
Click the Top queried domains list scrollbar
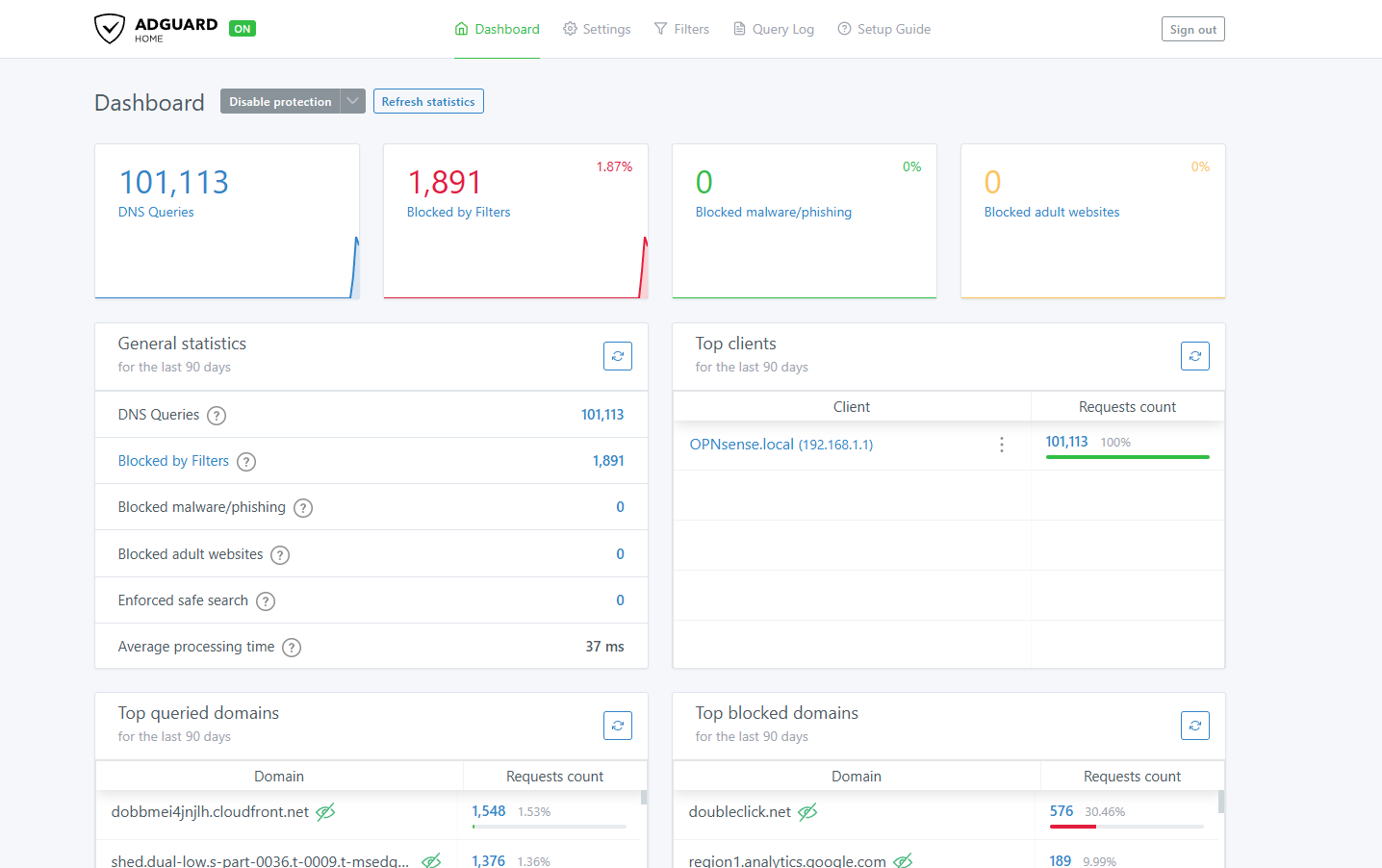pyautogui.click(x=644, y=798)
